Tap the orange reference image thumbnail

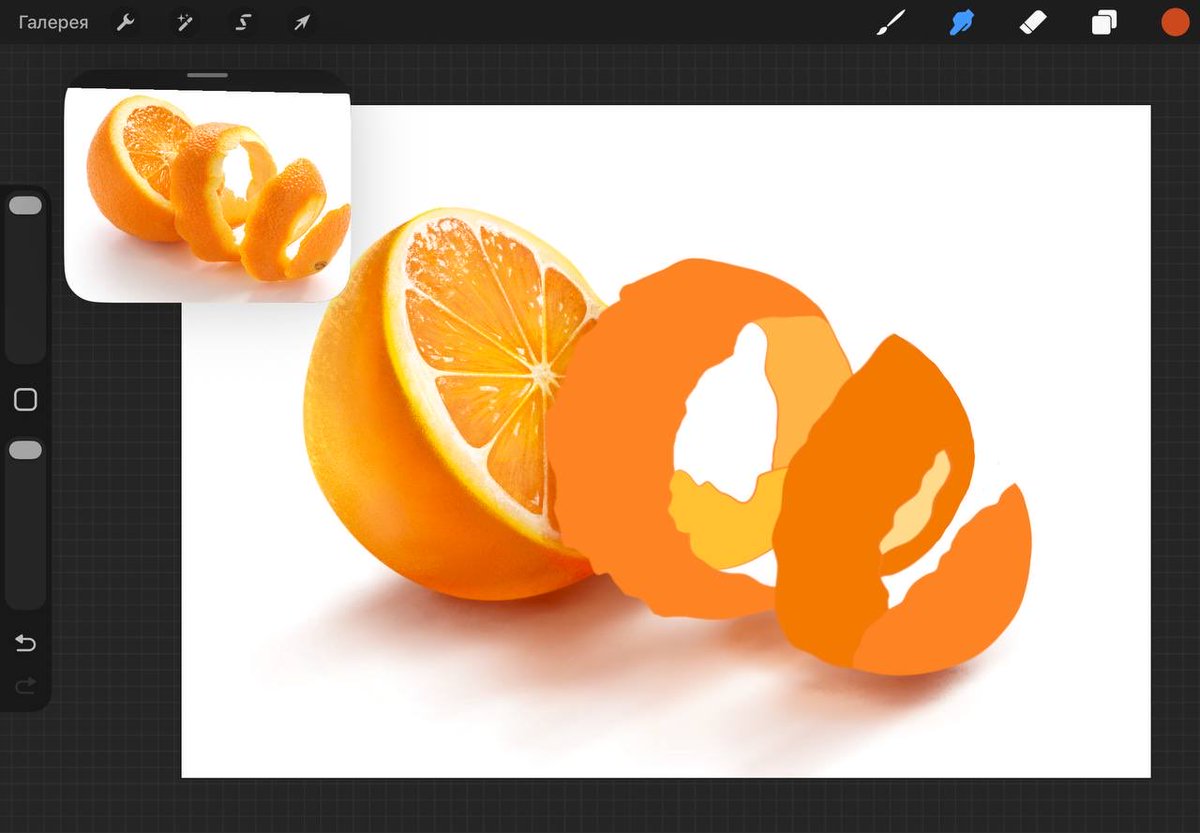(x=207, y=195)
